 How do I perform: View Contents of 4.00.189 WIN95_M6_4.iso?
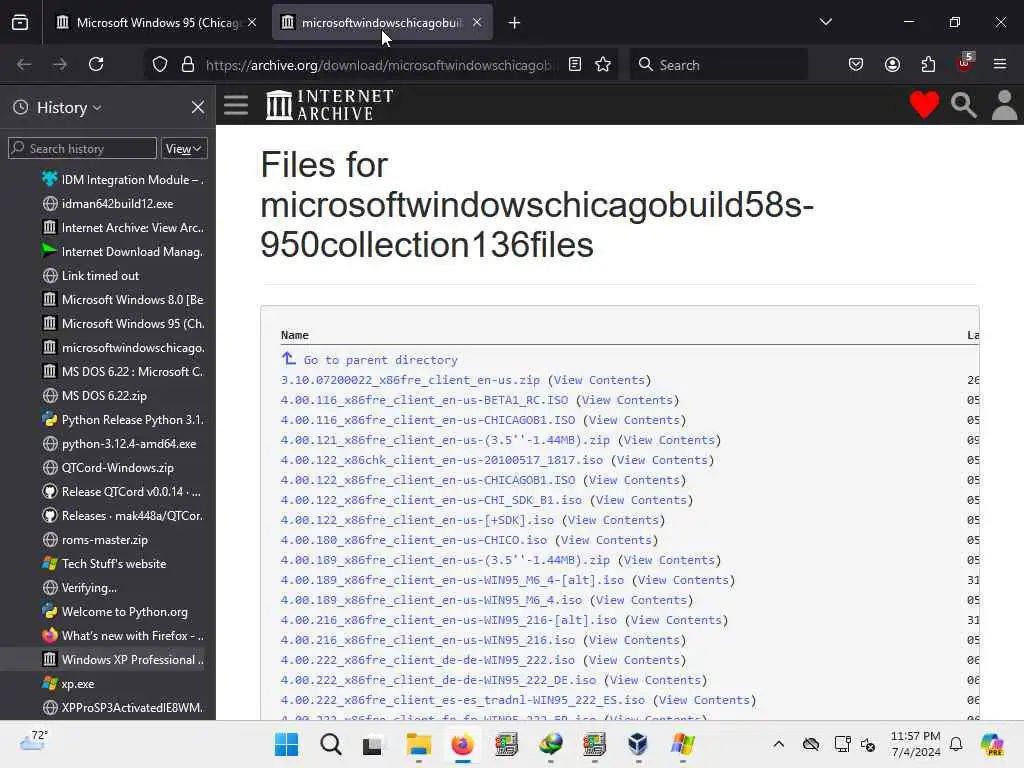(x=641, y=600)
